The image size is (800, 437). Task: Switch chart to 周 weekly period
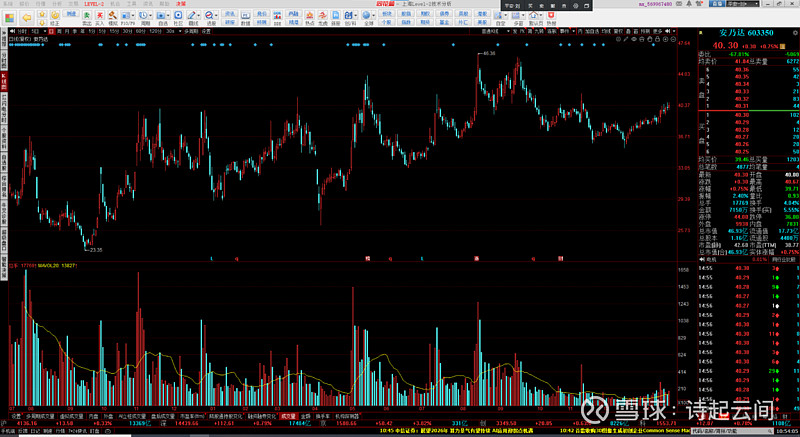59,31
